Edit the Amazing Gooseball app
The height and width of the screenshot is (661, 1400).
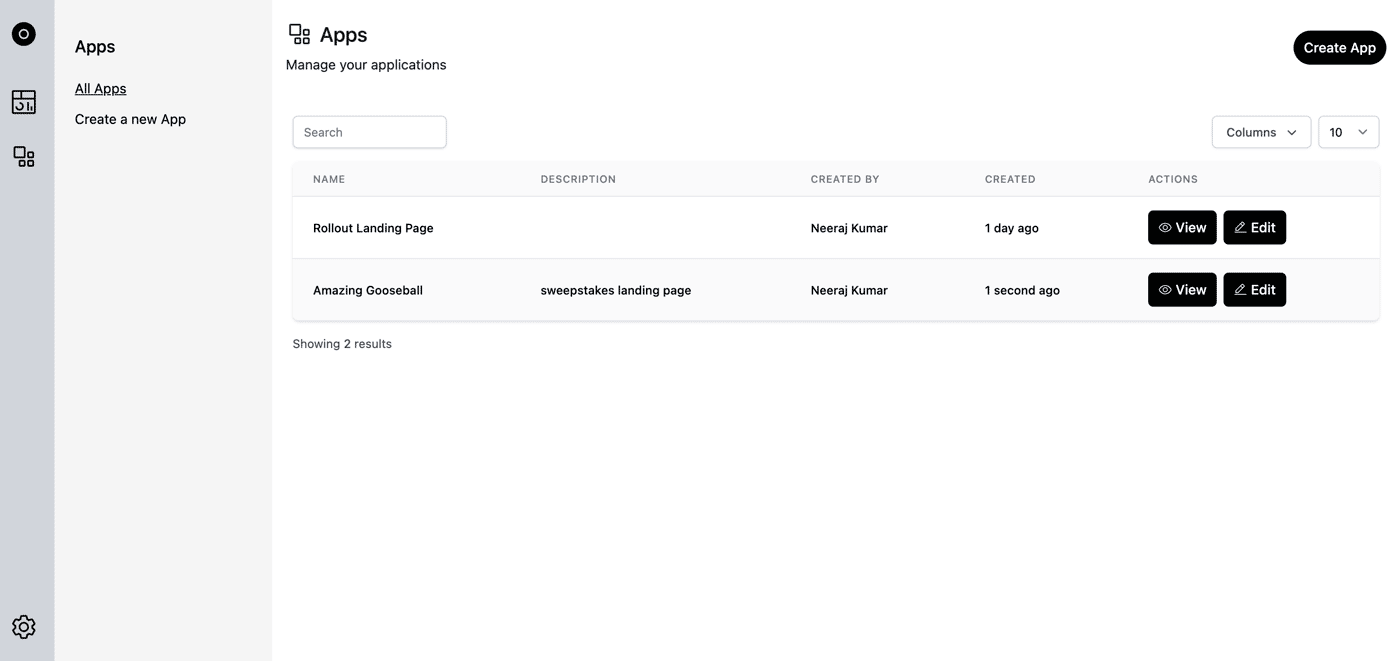1255,290
